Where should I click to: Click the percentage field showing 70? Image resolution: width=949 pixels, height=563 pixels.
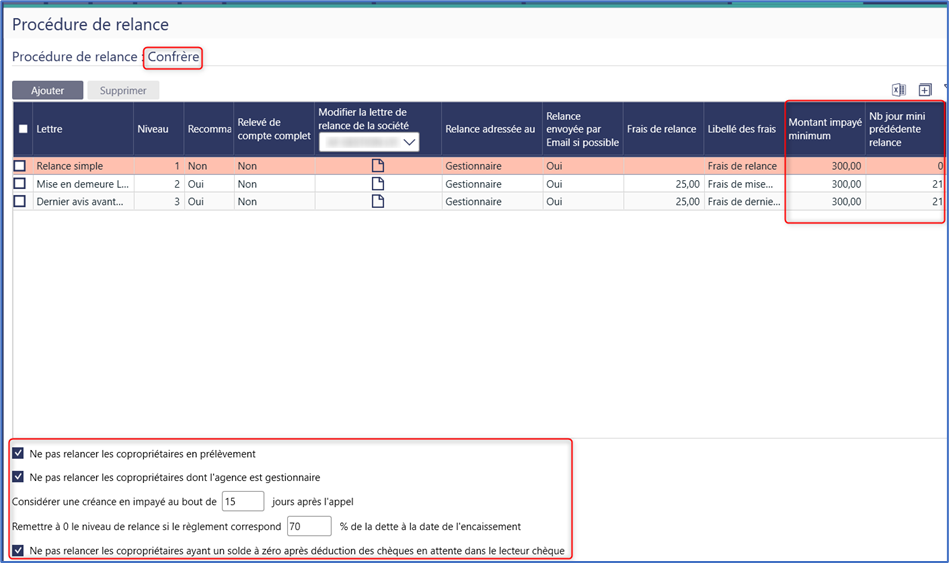coord(309,526)
